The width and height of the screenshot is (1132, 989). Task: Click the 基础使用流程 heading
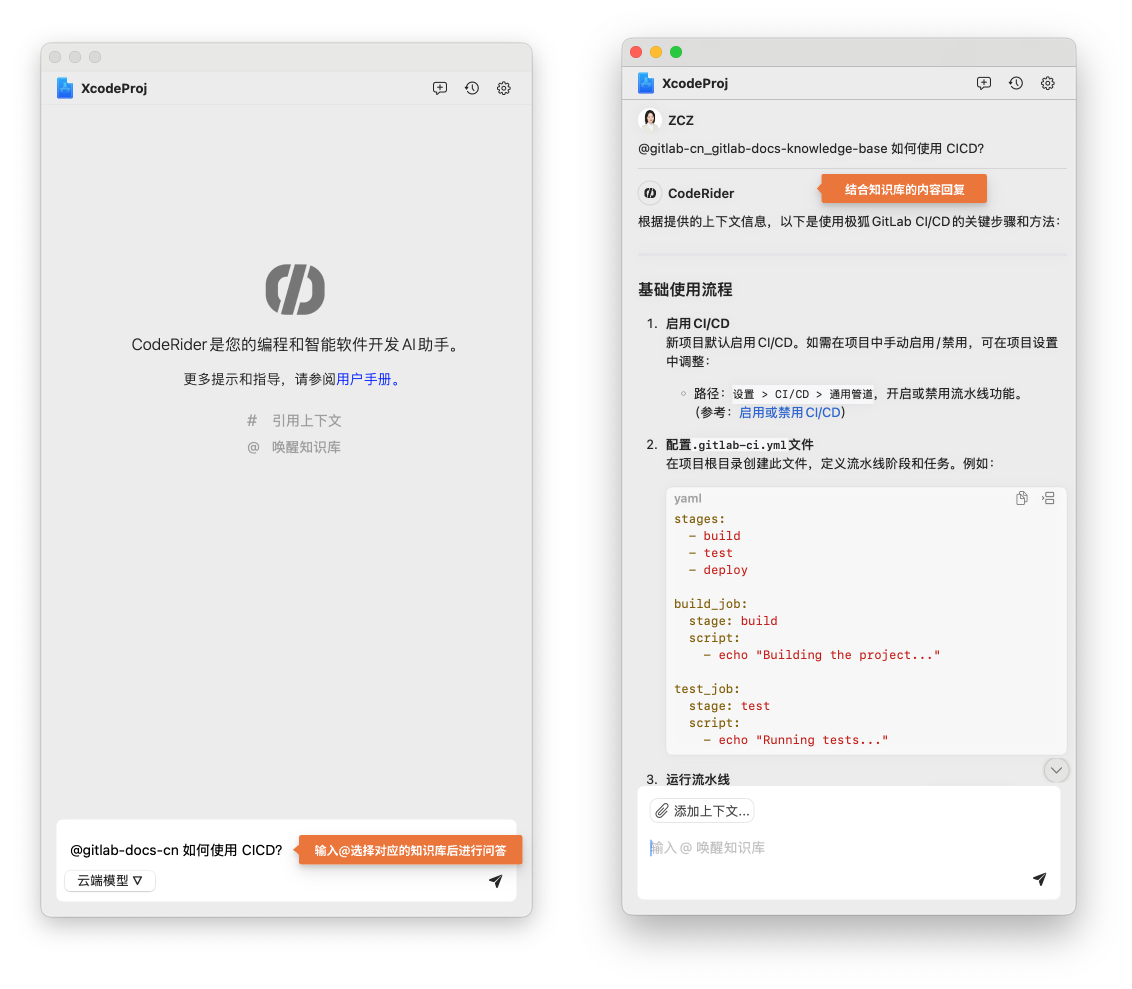[685, 289]
